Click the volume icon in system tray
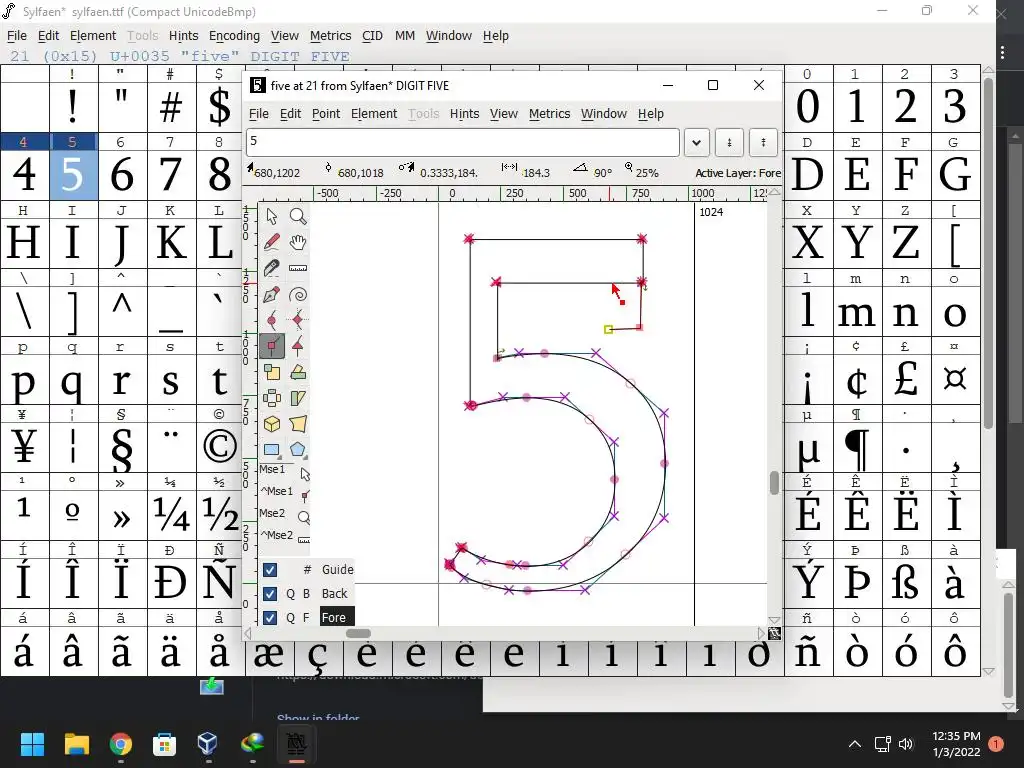1024x768 pixels. point(906,744)
